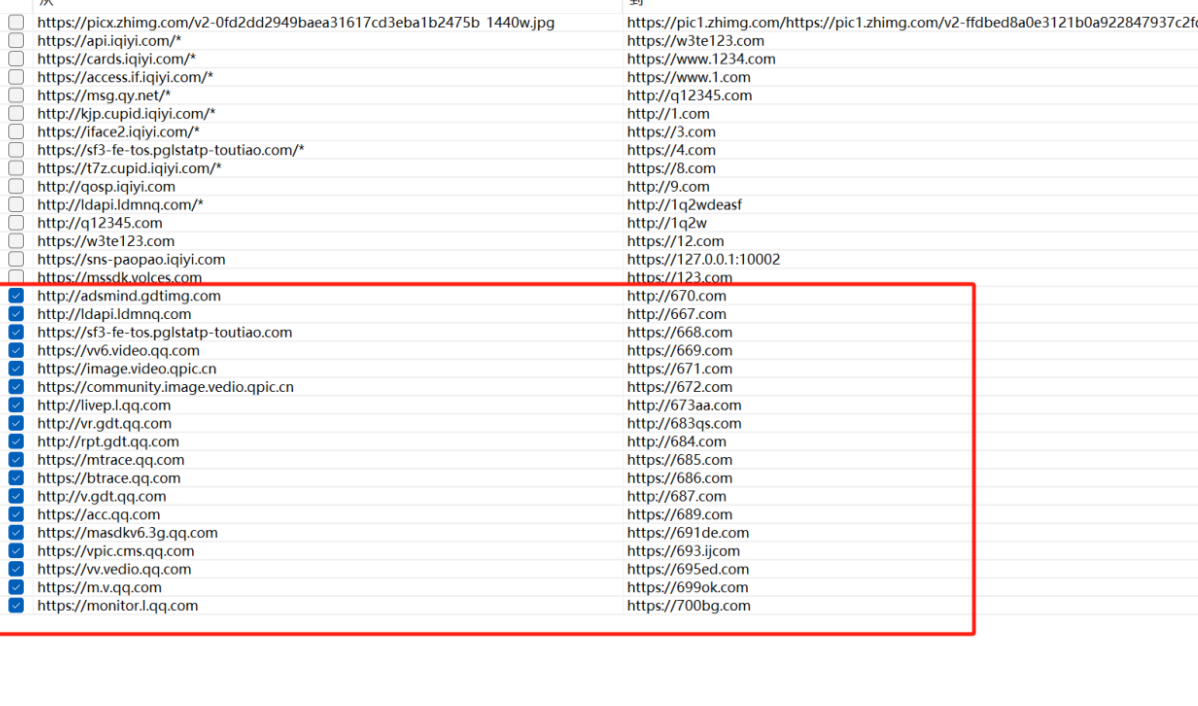Uncheck the box for row targeting https://668.com
Screen dimensions: 1198x706
coord(16,332)
